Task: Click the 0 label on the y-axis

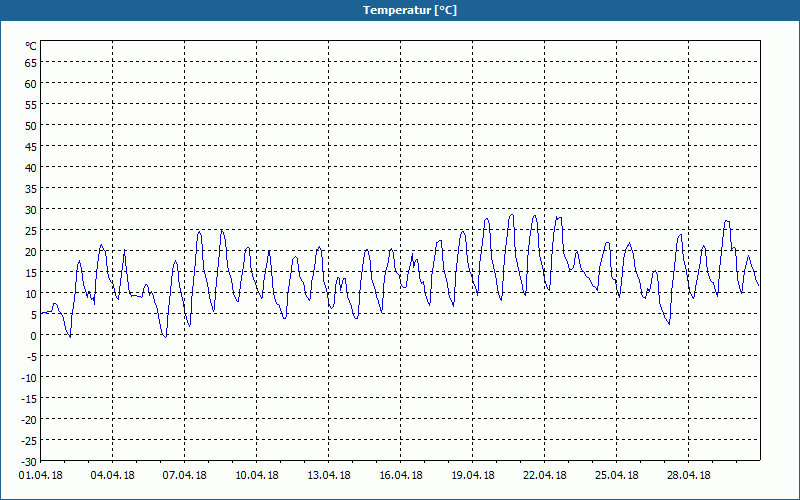Action: pyautogui.click(x=34, y=336)
